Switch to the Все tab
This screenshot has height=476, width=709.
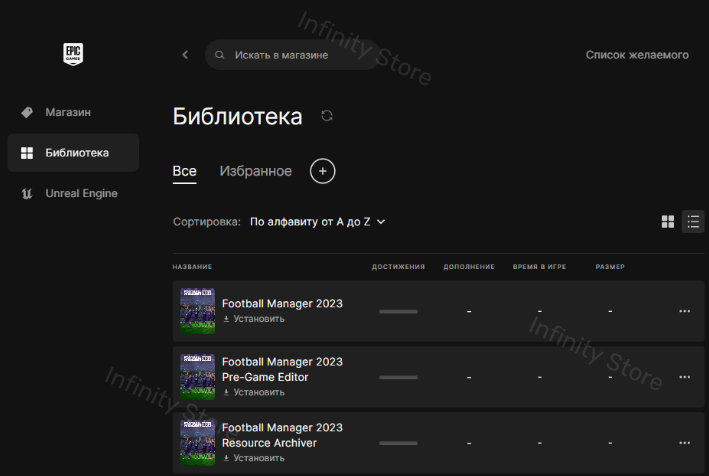click(x=184, y=171)
